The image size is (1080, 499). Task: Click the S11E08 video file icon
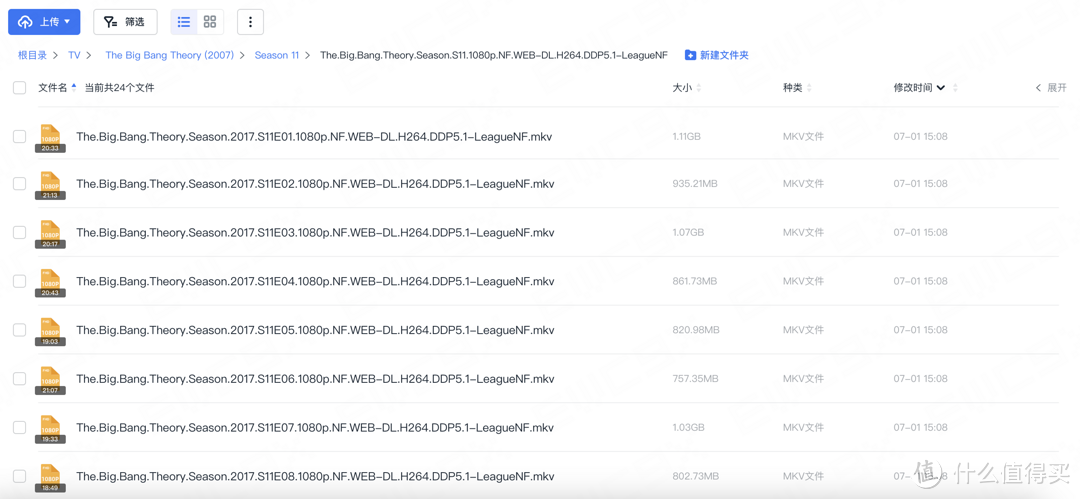pyautogui.click(x=50, y=477)
